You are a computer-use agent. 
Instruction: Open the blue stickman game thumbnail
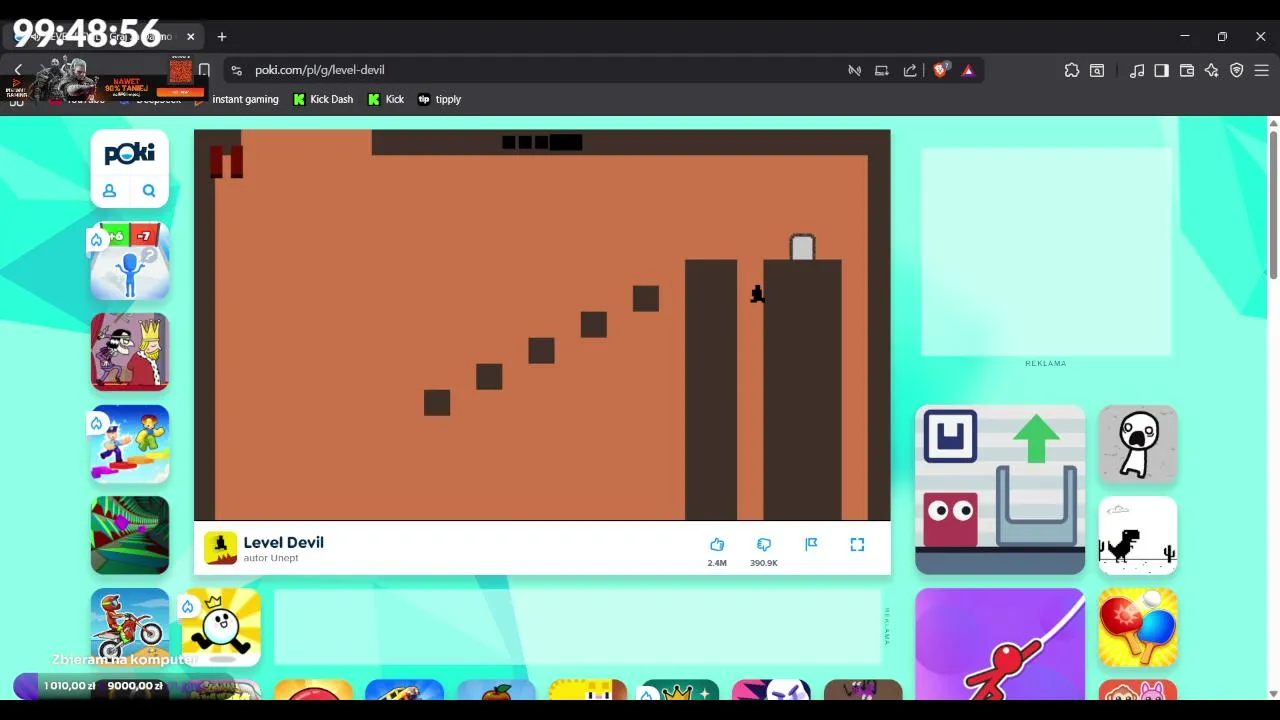[130, 261]
